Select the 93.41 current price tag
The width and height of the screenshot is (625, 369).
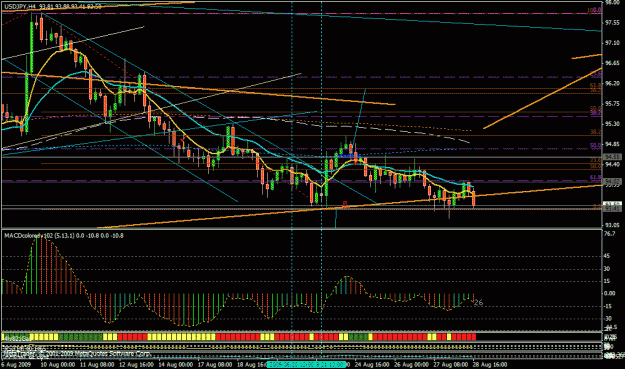(612, 208)
